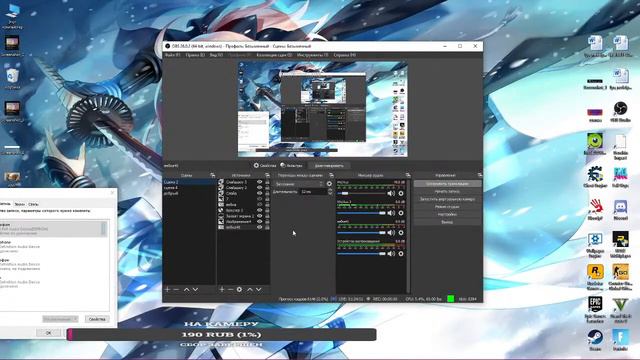
Task: Remove the selected scene with Scenes minus button
Action: [176, 289]
